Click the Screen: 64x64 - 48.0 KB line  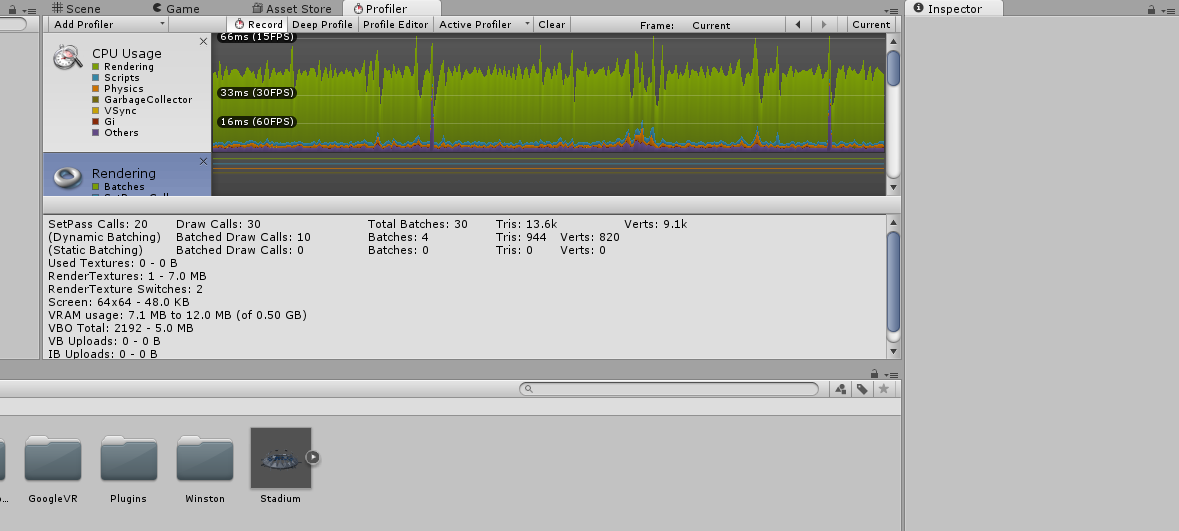[x=119, y=302]
